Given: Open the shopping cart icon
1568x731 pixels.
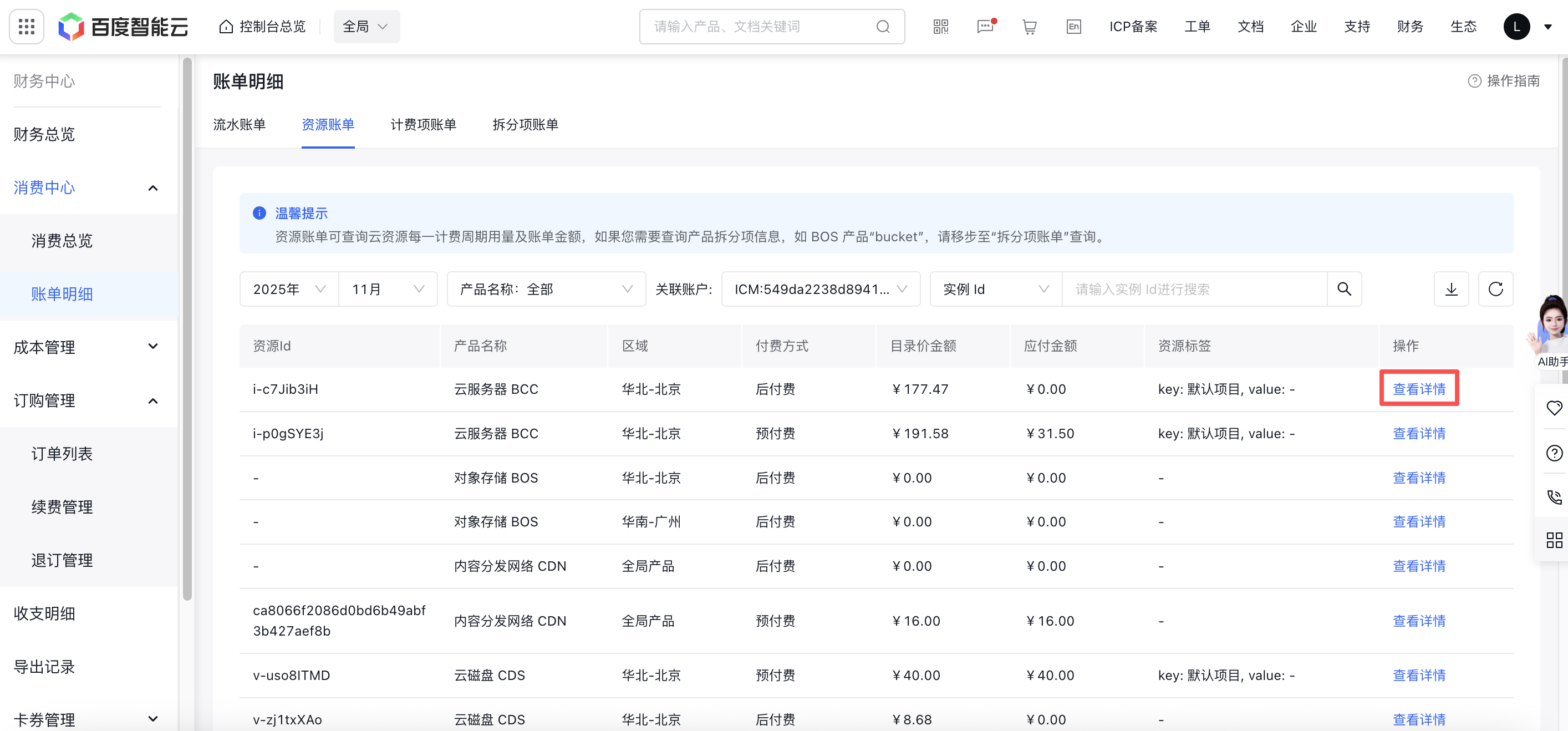Looking at the screenshot, I should click(x=1029, y=27).
